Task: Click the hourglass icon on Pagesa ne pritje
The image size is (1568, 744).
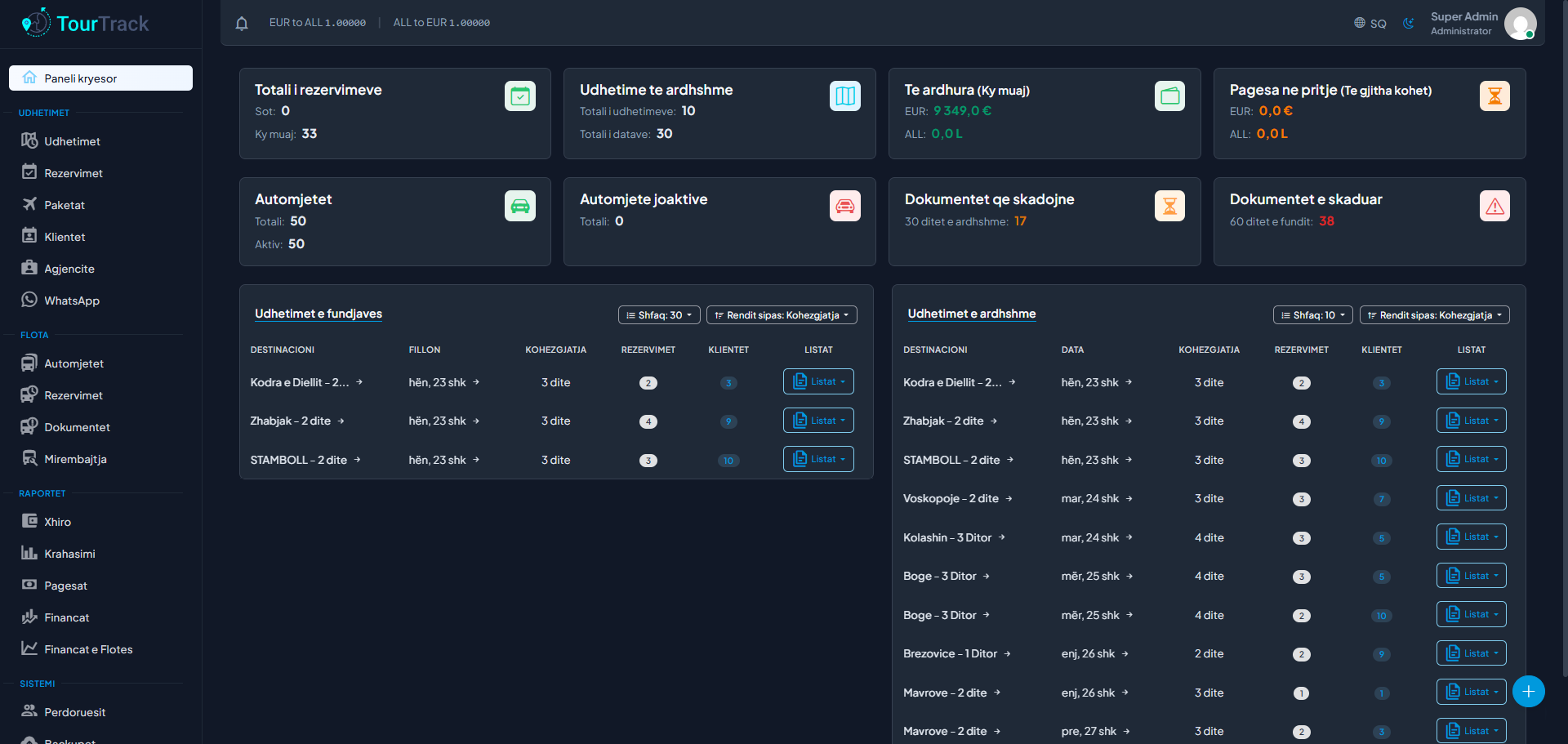Action: (x=1494, y=96)
